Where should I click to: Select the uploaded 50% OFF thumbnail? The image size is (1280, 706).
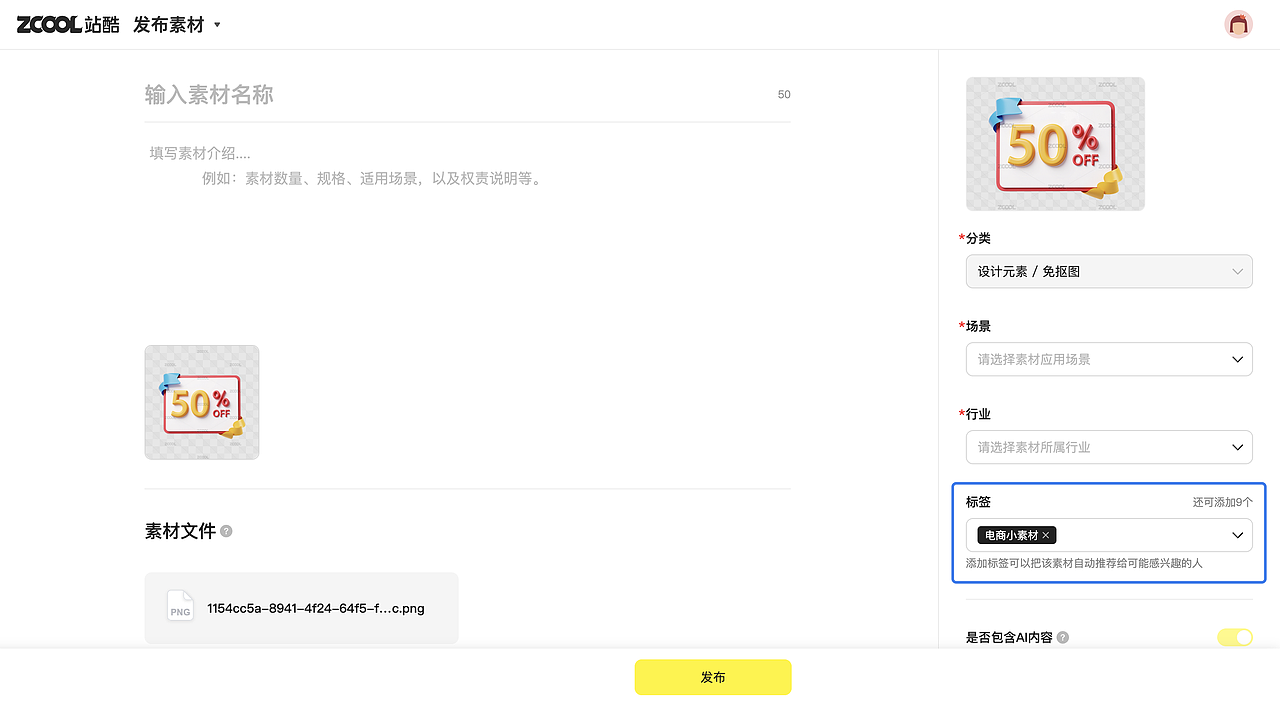coord(202,402)
